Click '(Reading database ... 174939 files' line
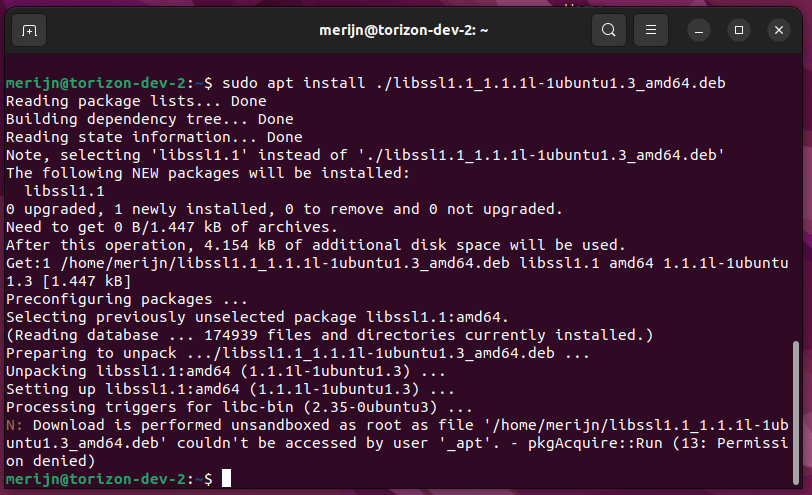The image size is (812, 495). [x=330, y=336]
